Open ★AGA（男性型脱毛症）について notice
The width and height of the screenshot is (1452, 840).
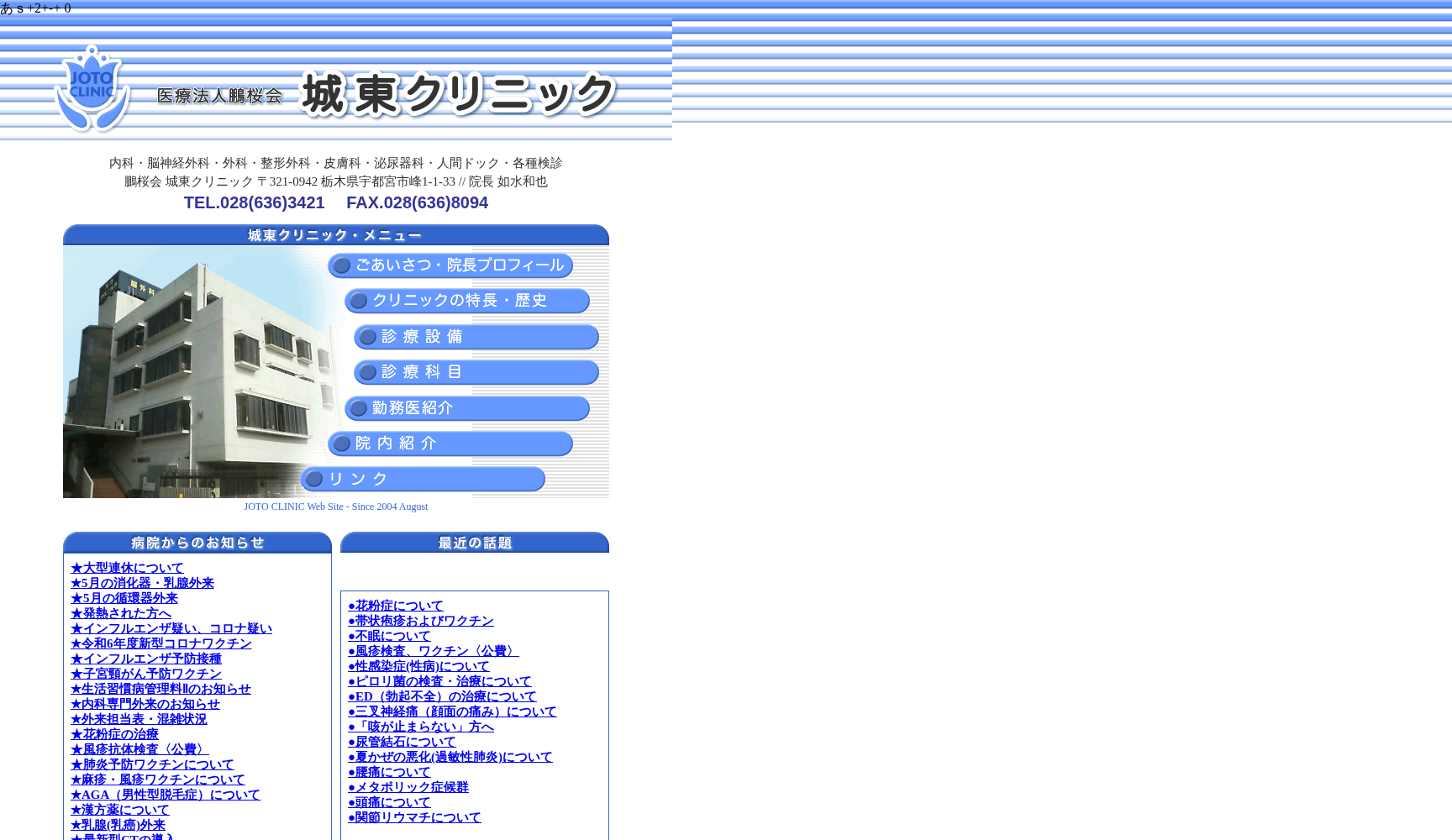coord(166,795)
